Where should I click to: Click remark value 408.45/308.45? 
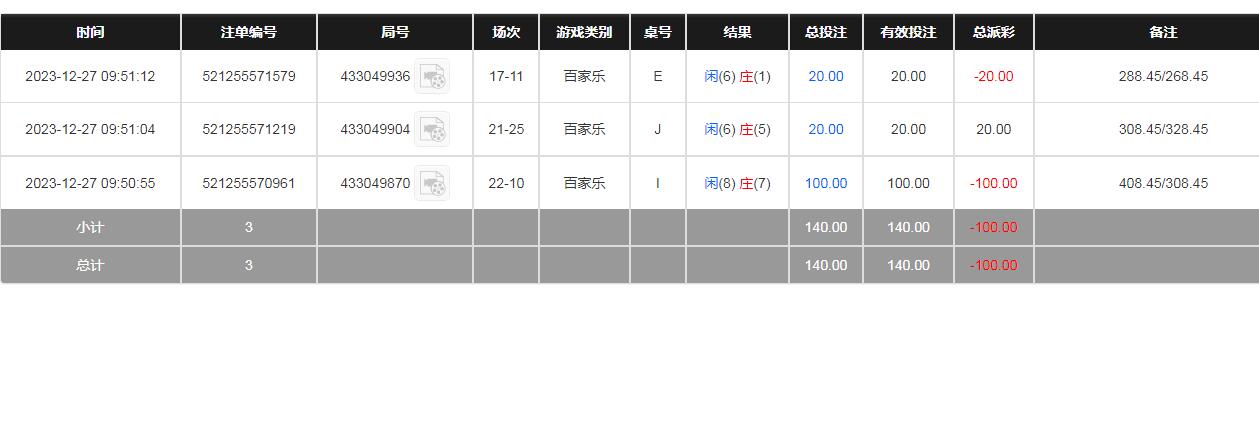point(1163,183)
